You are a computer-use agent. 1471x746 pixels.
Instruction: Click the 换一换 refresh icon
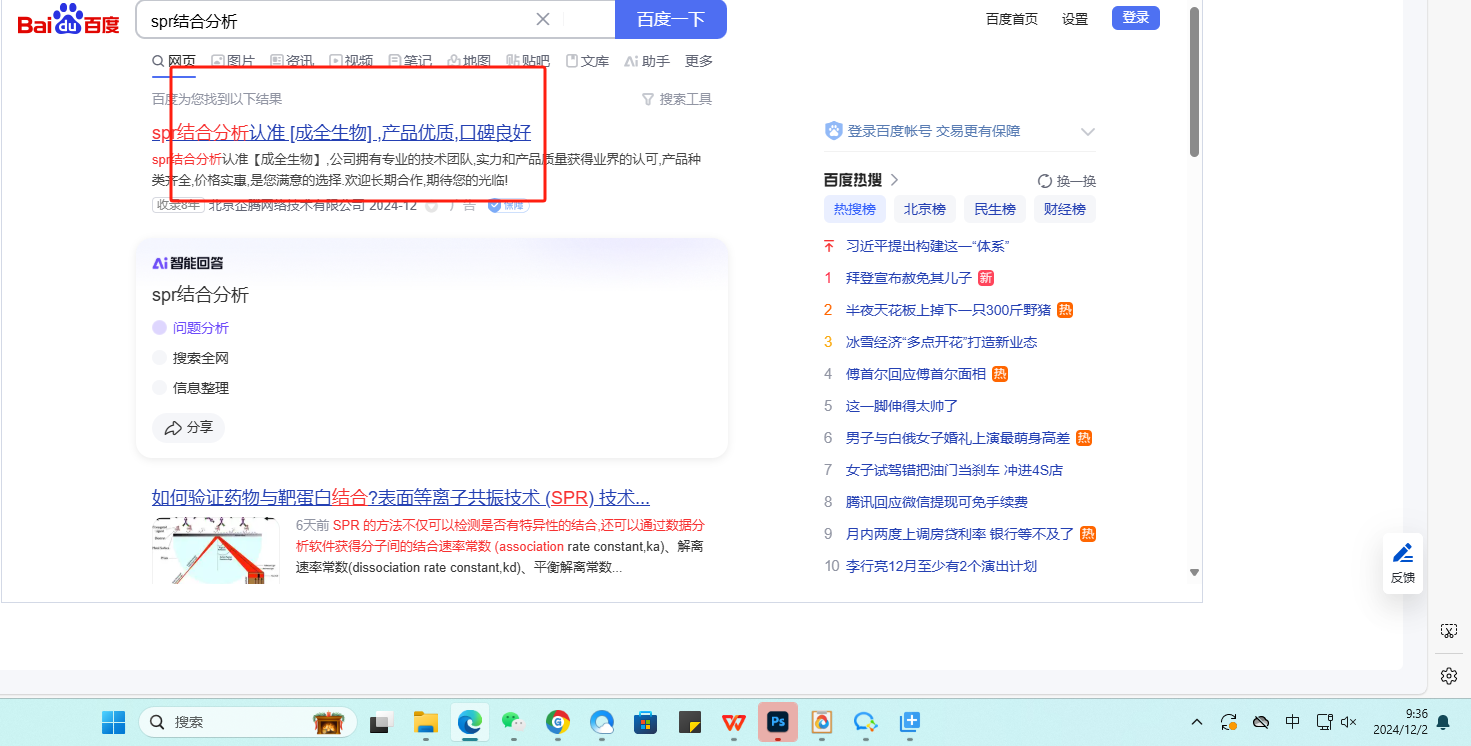pos(1045,181)
